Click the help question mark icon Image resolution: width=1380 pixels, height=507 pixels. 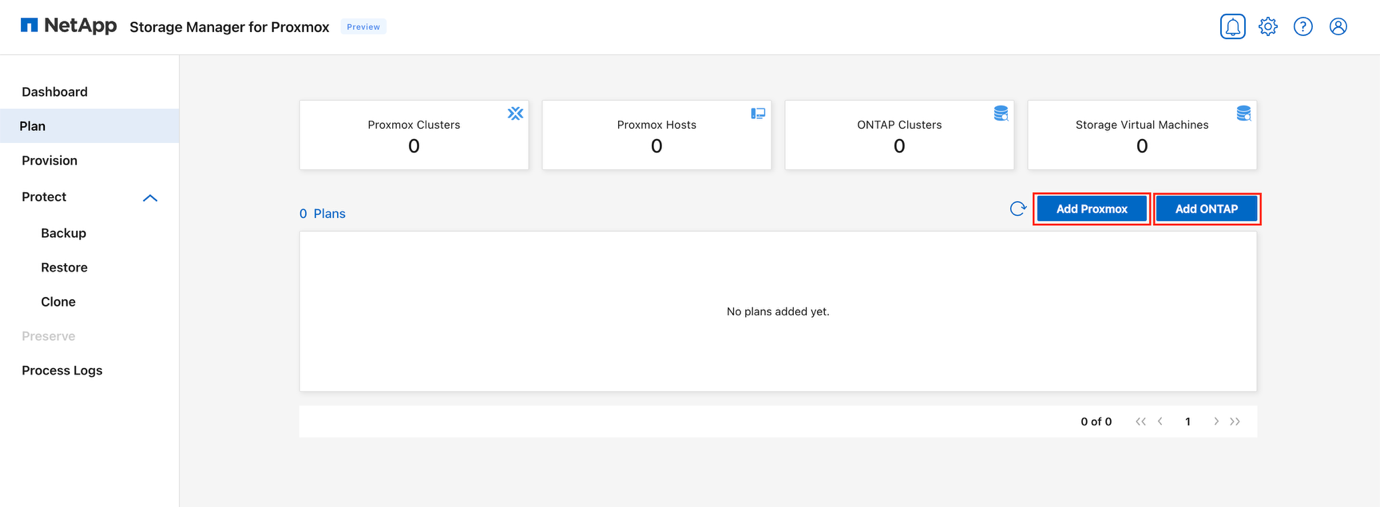click(x=1303, y=27)
